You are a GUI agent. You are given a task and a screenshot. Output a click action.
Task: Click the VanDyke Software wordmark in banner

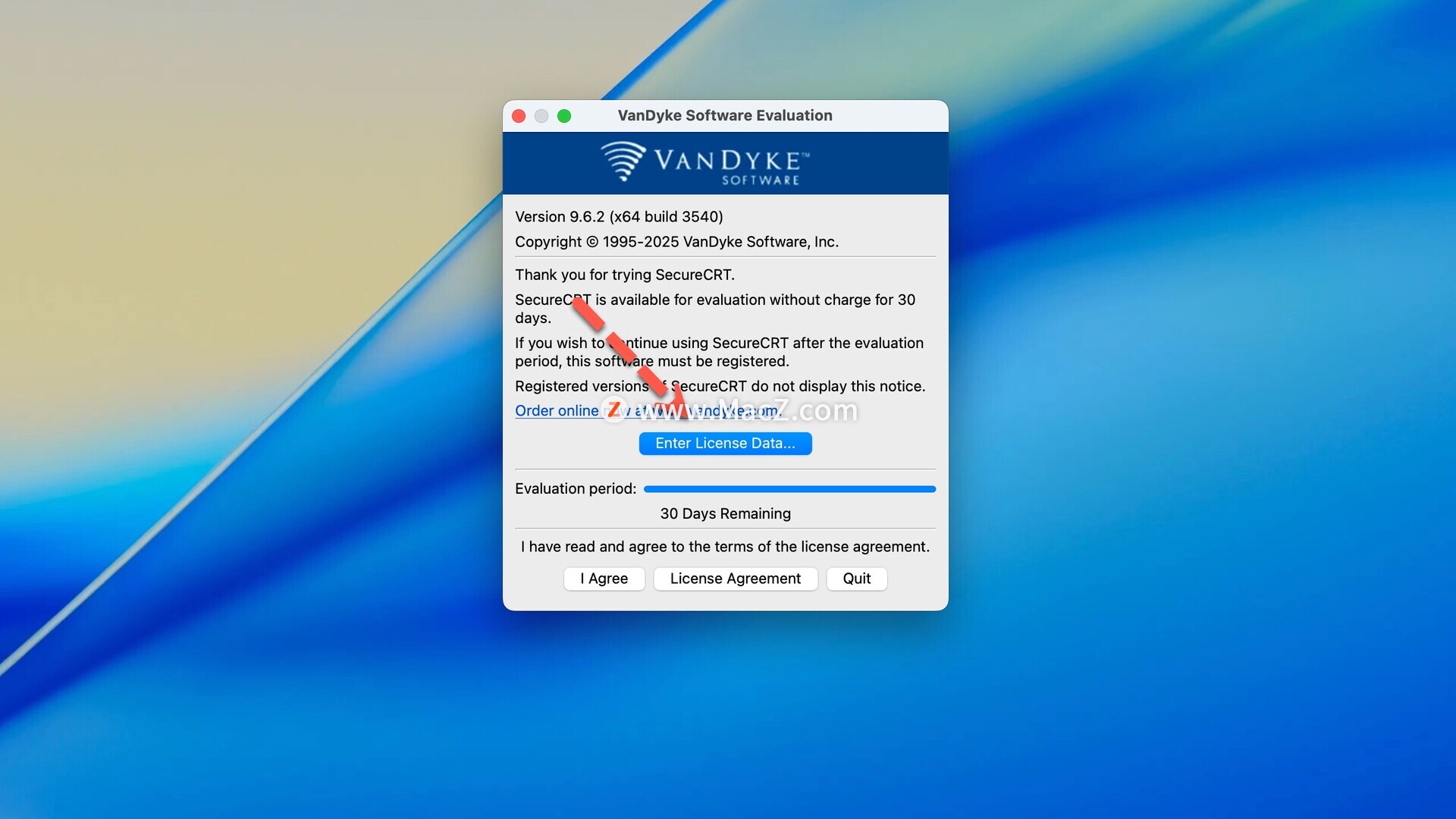point(732,167)
